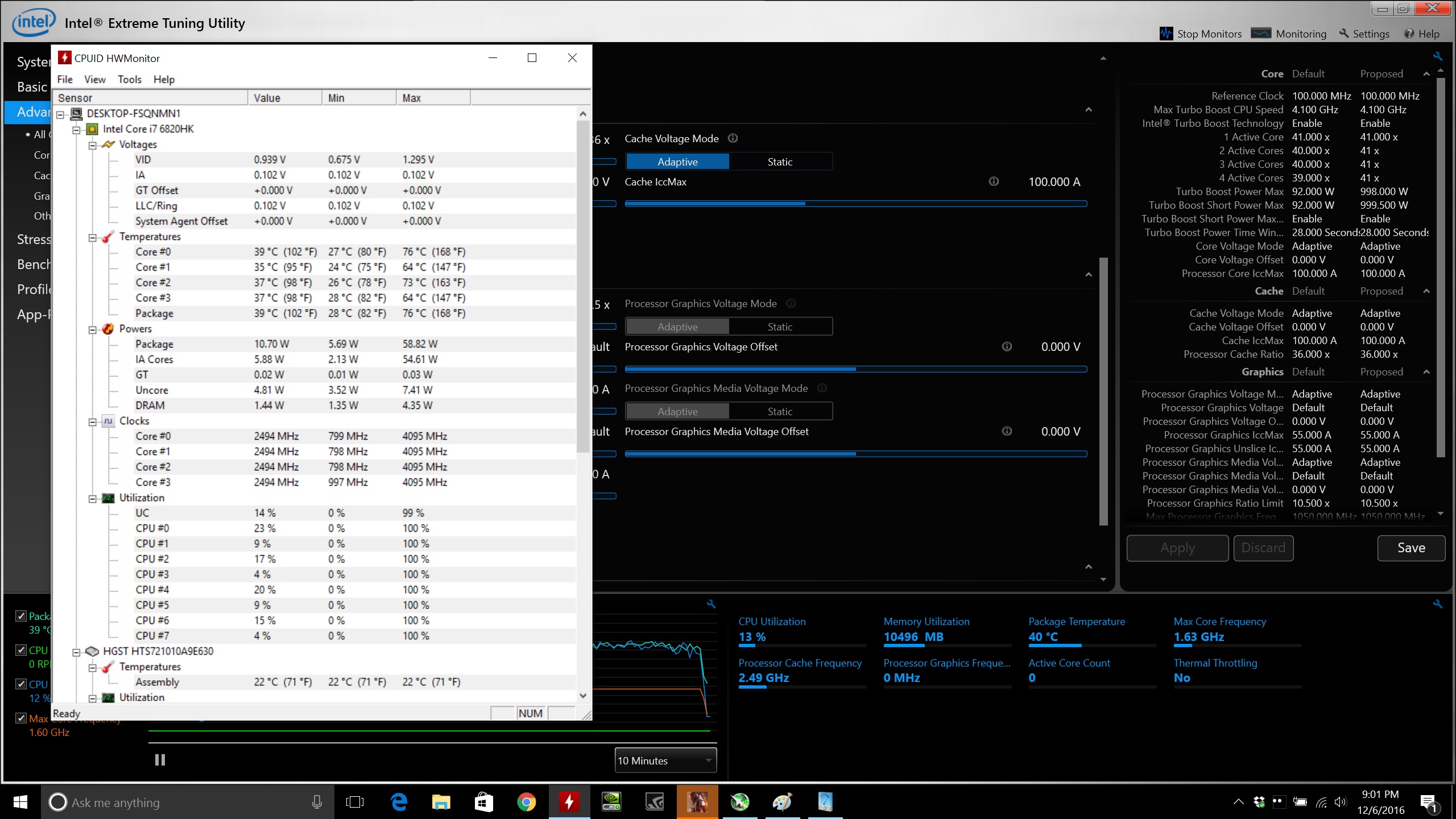Screen dimensions: 1456x819
Task: Click wrench icon above proposed settings panel
Action: (x=1438, y=56)
